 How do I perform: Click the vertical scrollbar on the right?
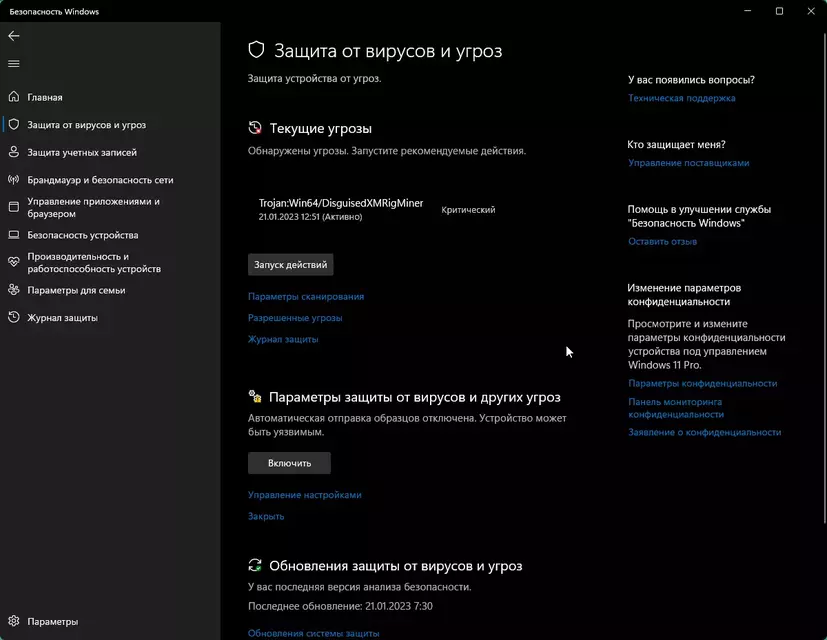(824, 277)
